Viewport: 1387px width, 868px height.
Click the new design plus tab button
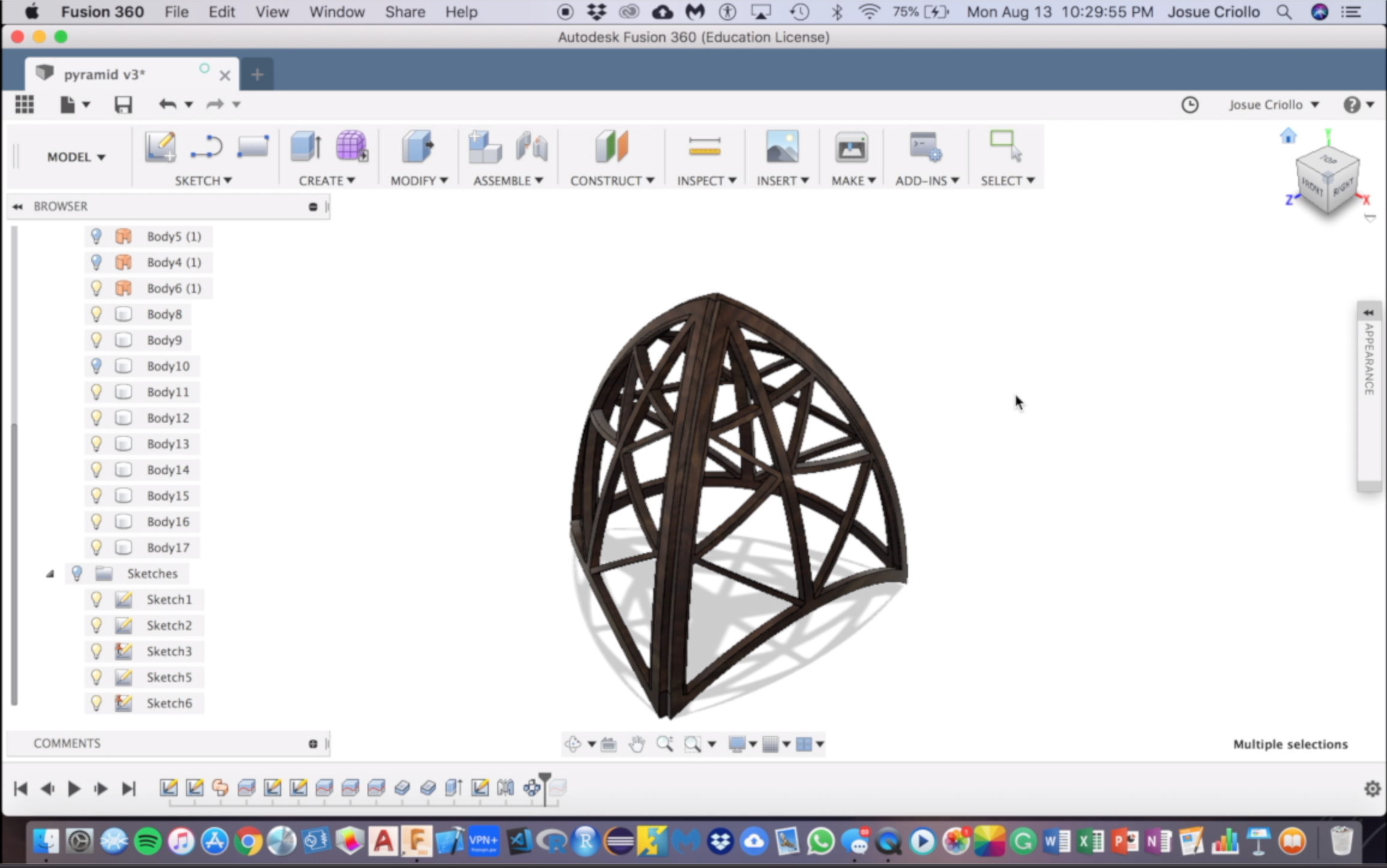pos(258,74)
